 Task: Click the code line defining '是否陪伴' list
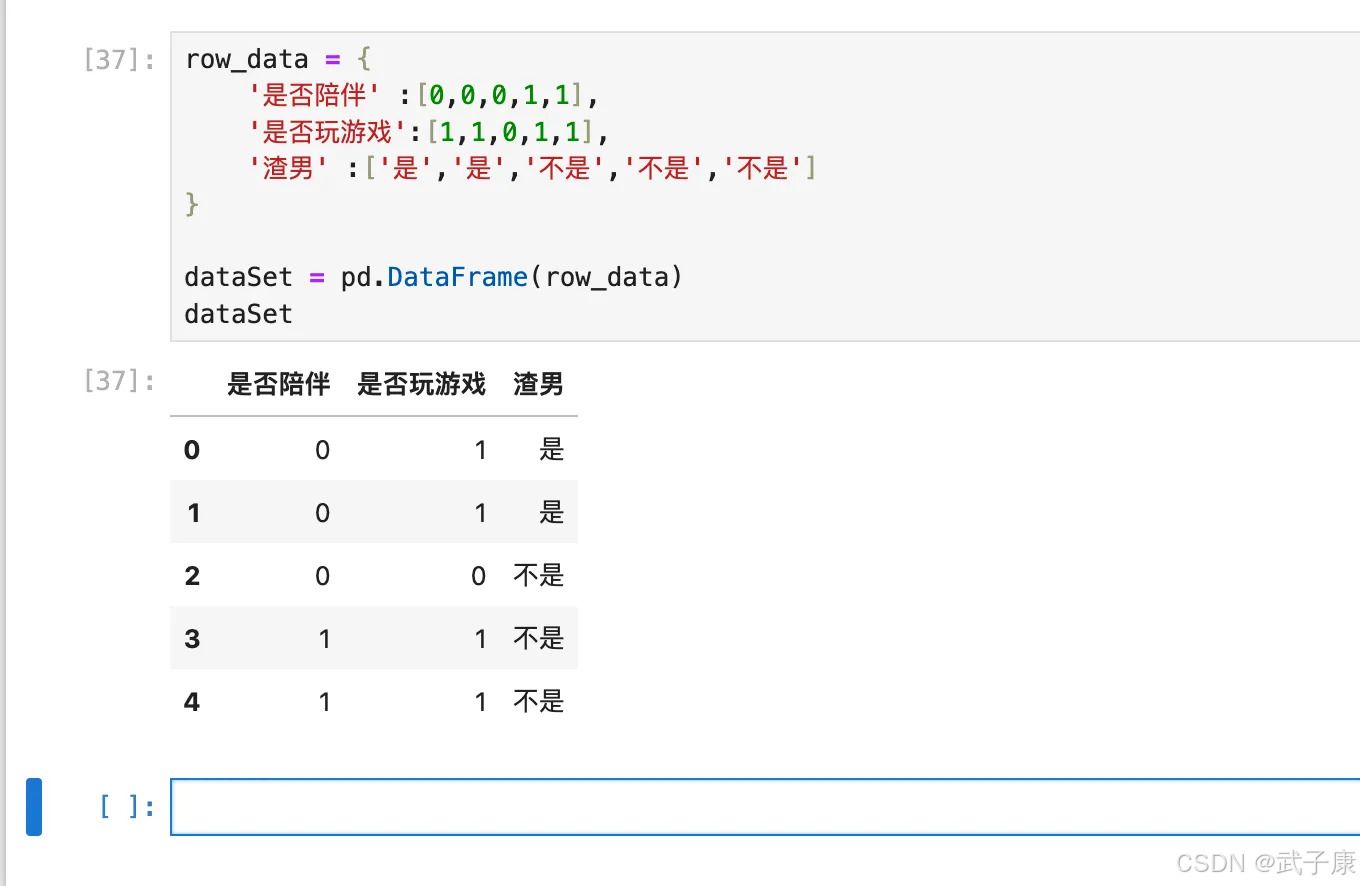[423, 96]
